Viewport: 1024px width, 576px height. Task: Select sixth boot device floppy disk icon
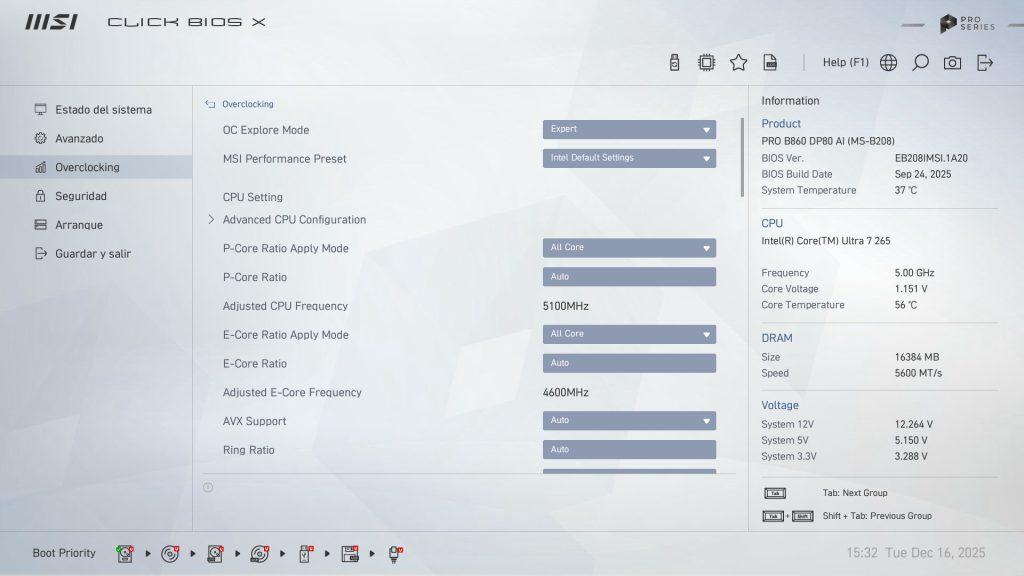[x=350, y=554]
